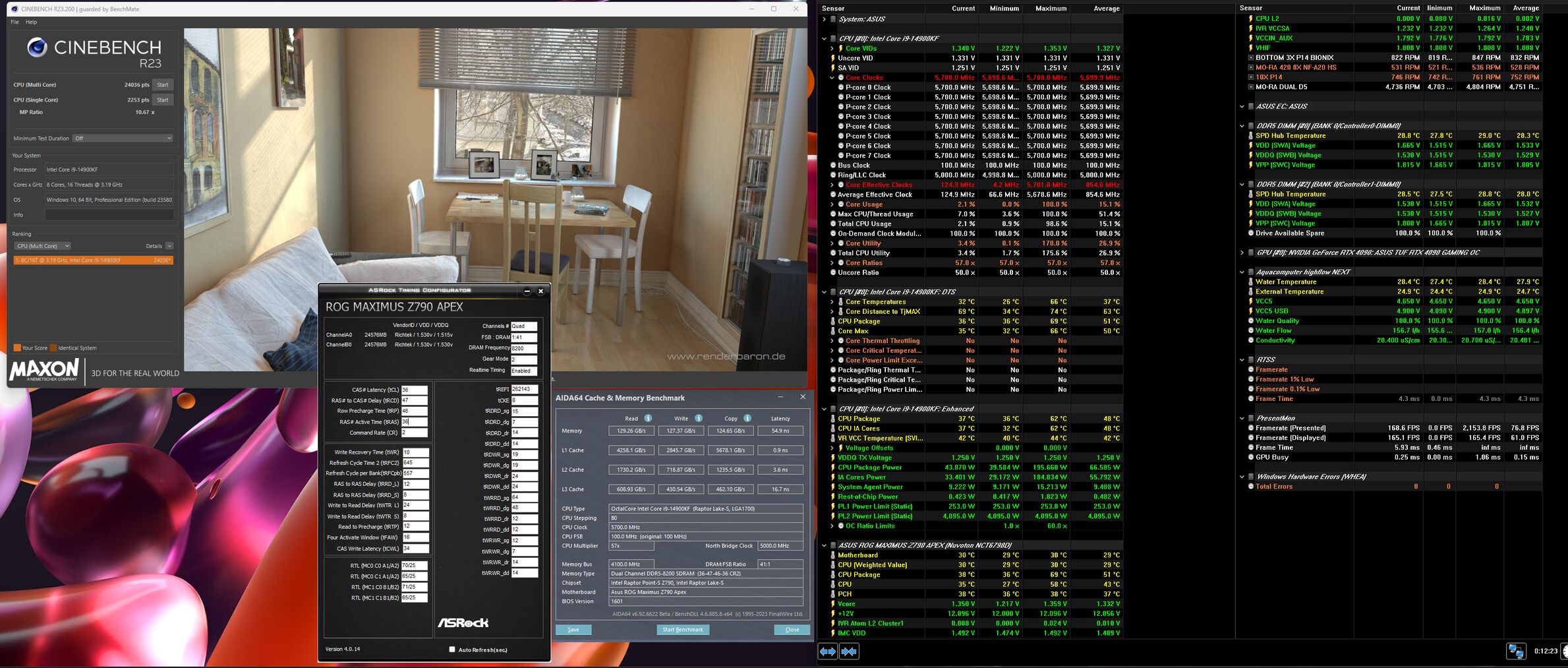Click lightning icon beside CPU L2
1568x668 pixels.
pyautogui.click(x=1250, y=18)
